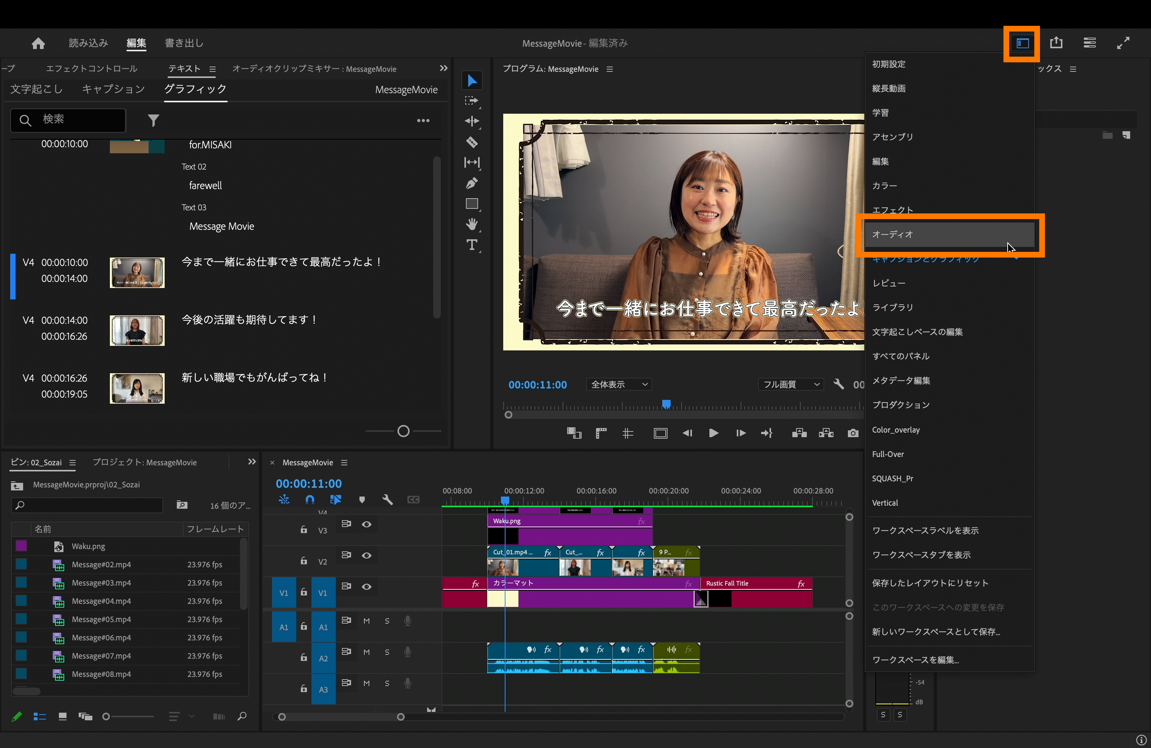1151x748 pixels.
Task: Switch to the キャプション tab
Action: click(x=113, y=89)
